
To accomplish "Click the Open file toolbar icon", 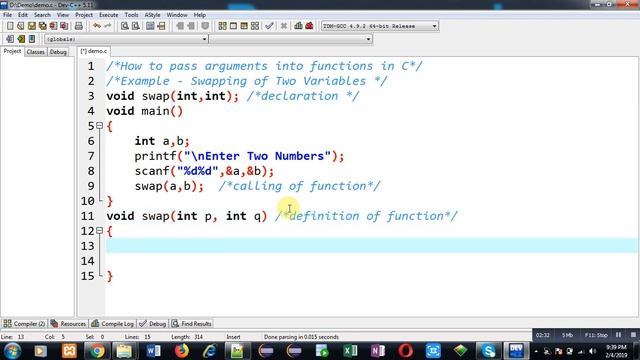I will 21,26.
